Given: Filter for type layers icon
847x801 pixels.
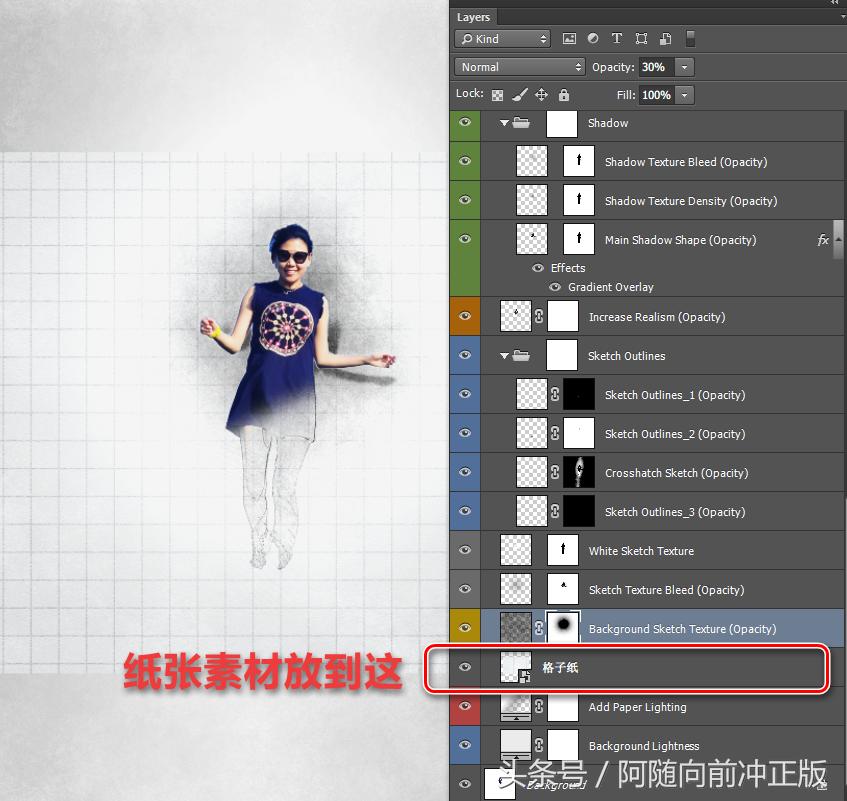Looking at the screenshot, I should tap(616, 39).
